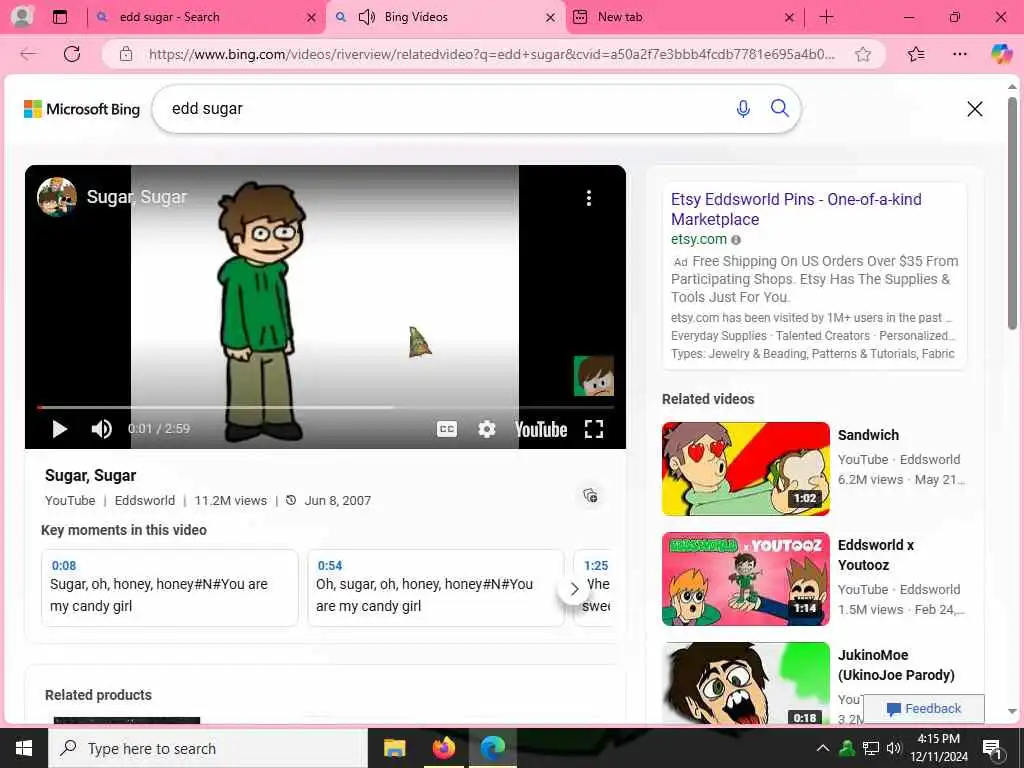Open File Explorer from taskbar
Image resolution: width=1024 pixels, height=768 pixels.
pos(394,748)
